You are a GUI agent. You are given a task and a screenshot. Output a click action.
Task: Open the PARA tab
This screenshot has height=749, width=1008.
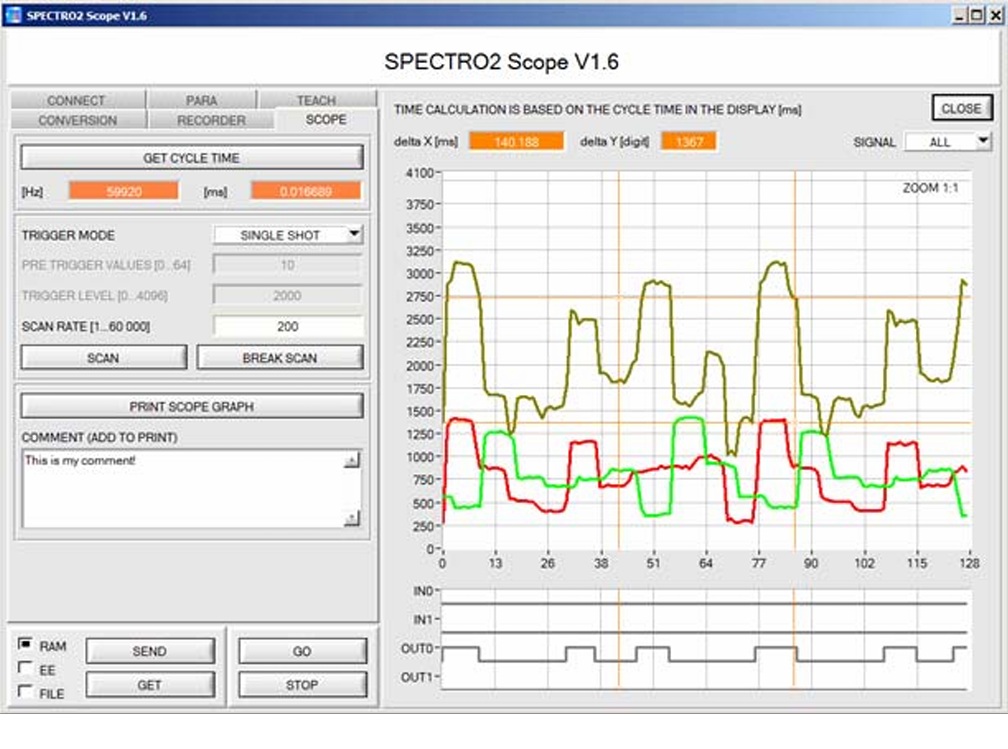tap(201, 100)
